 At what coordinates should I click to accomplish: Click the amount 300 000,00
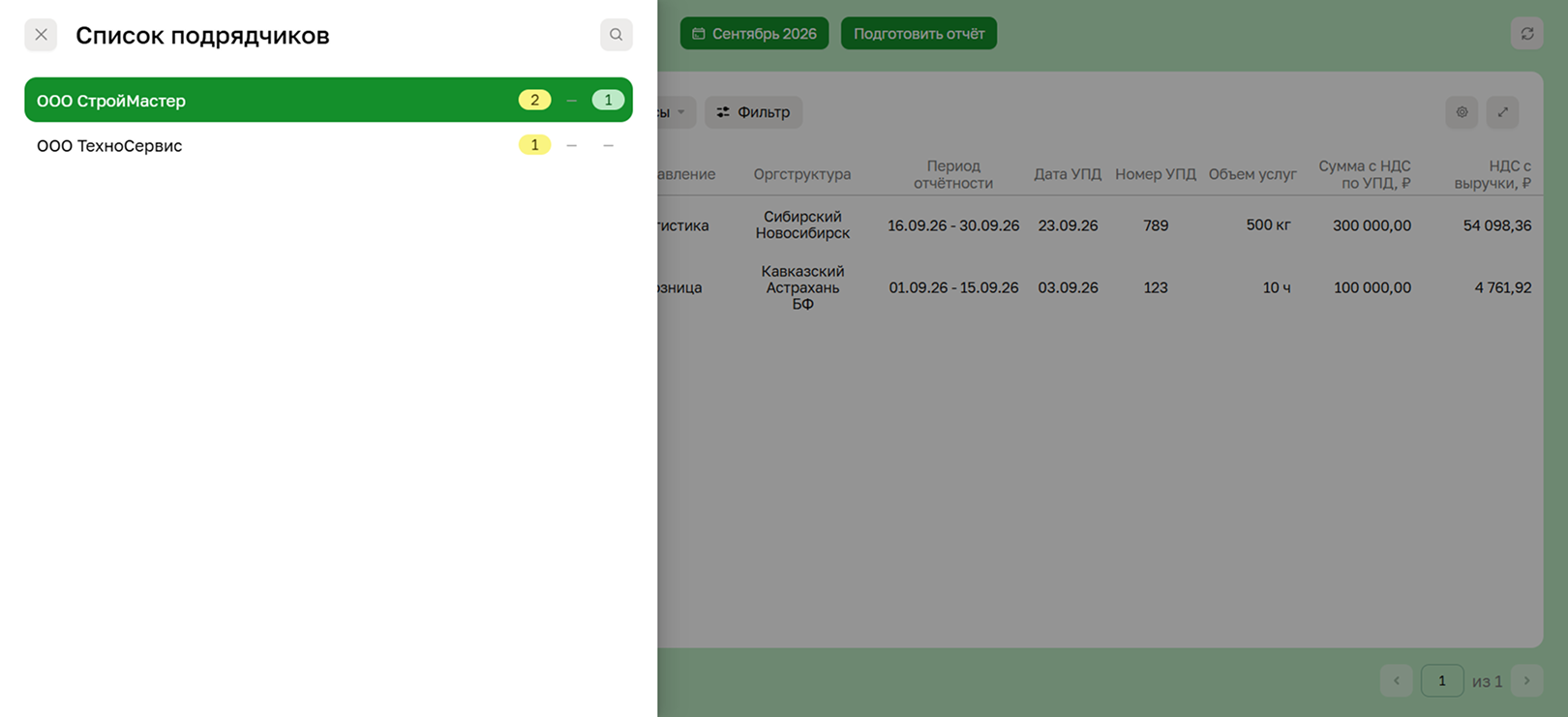pyautogui.click(x=1372, y=225)
